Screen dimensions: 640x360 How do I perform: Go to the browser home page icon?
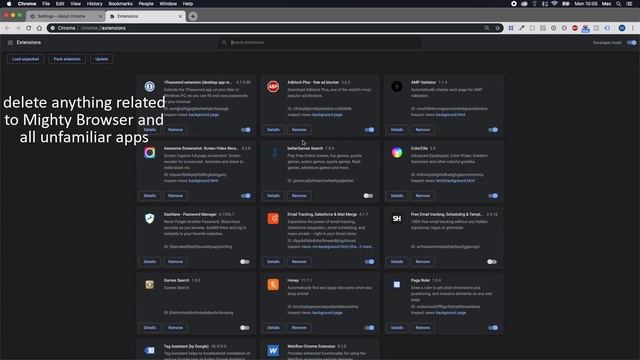[39, 28]
